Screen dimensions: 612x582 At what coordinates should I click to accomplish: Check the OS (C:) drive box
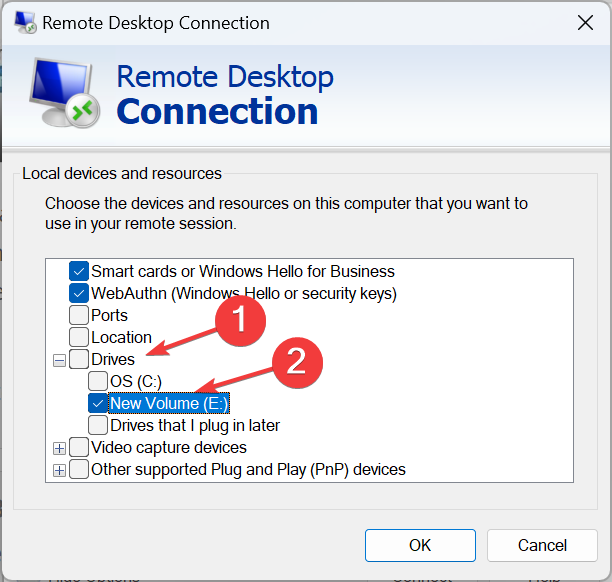tap(98, 381)
